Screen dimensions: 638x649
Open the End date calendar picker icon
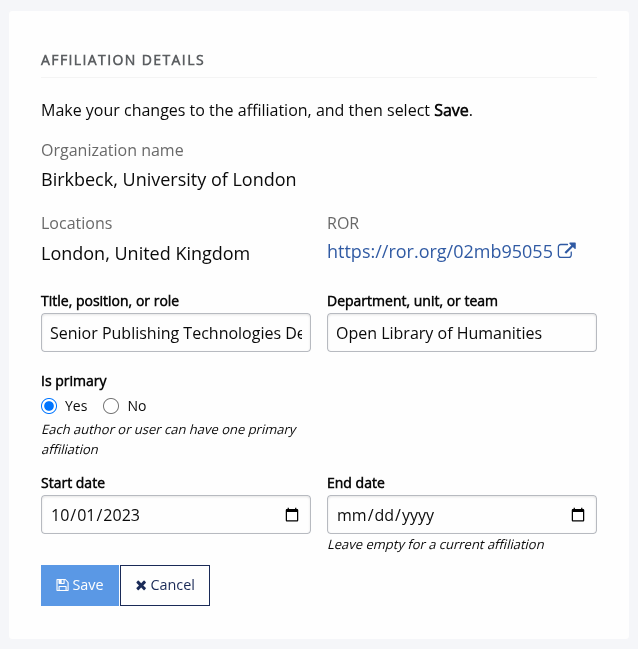click(578, 515)
